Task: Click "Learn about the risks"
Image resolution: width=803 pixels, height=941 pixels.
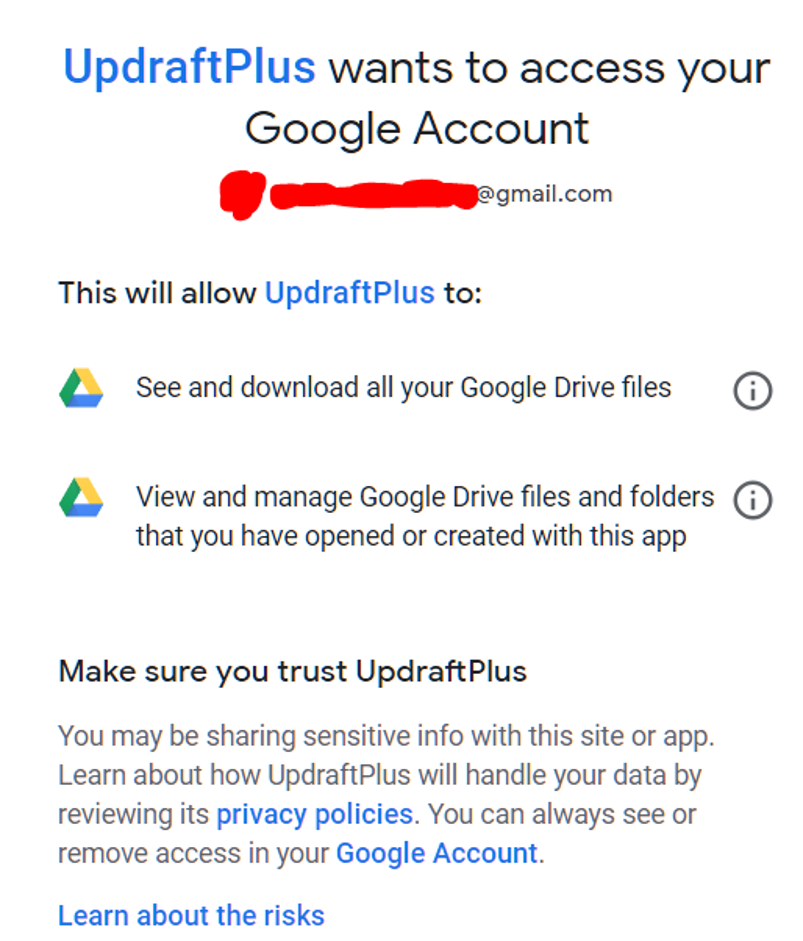Action: pos(191,915)
